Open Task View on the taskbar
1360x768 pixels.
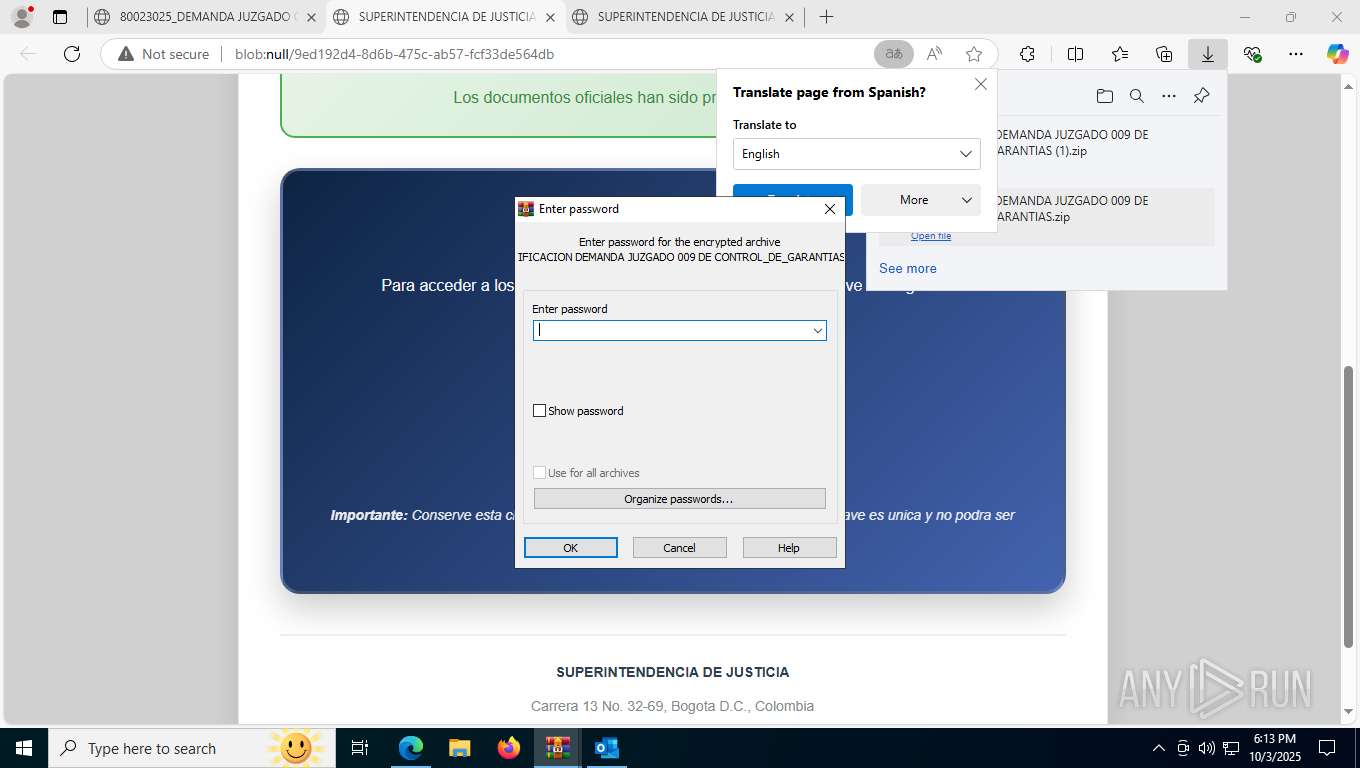[x=360, y=748]
